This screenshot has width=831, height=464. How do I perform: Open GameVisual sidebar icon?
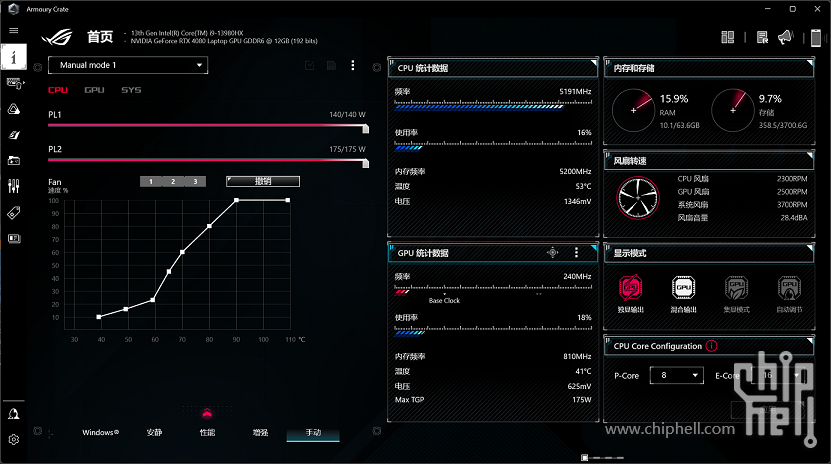click(x=14, y=135)
